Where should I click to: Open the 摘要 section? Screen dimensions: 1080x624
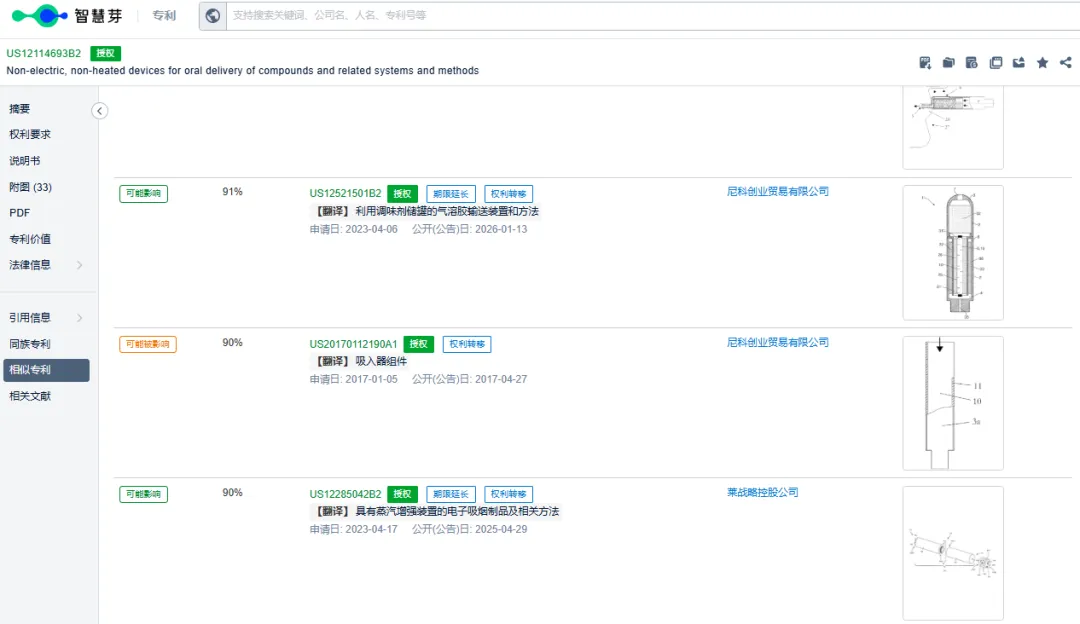click(x=19, y=109)
